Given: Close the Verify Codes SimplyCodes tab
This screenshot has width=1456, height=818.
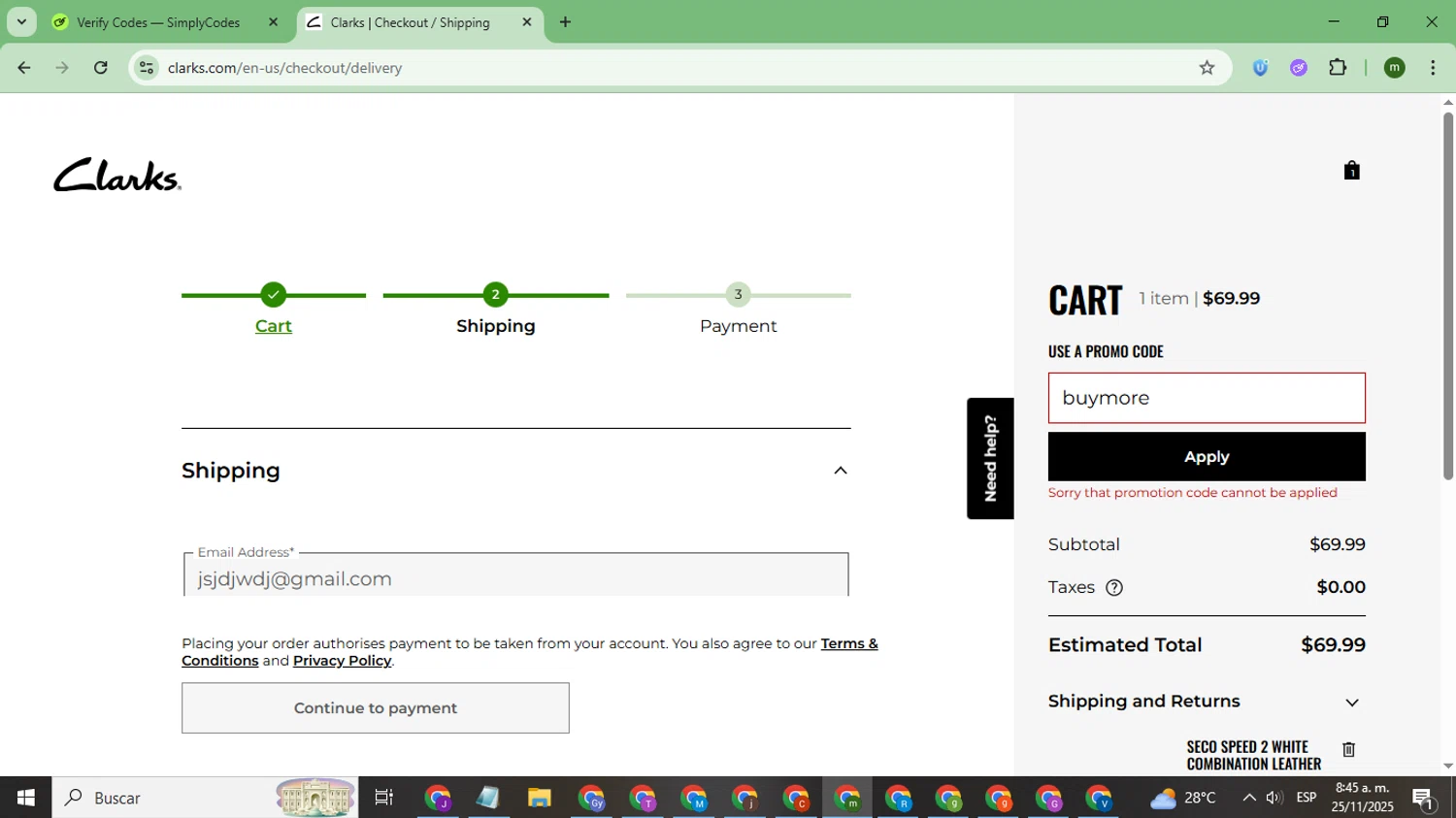Looking at the screenshot, I should (273, 22).
